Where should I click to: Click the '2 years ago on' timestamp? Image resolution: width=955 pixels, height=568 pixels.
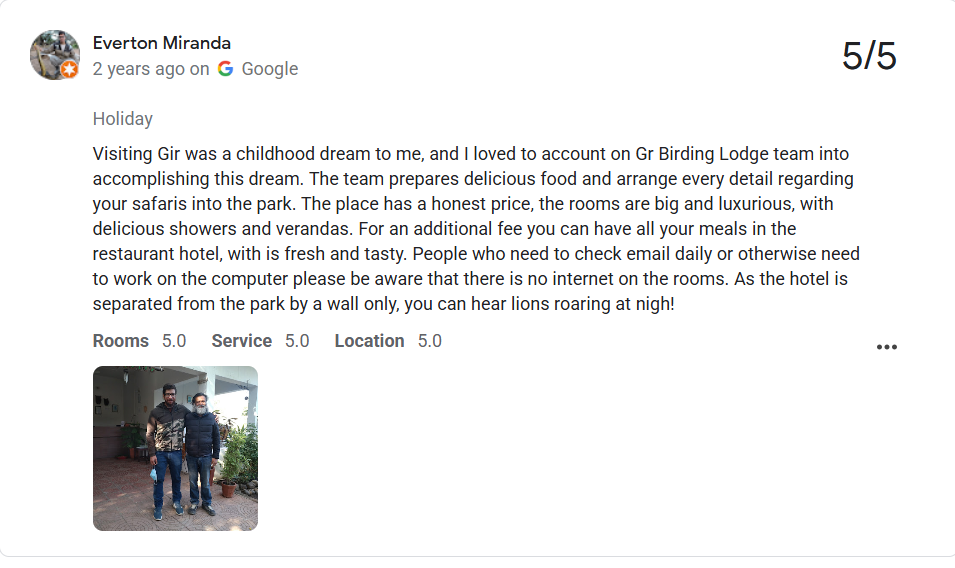click(x=151, y=69)
